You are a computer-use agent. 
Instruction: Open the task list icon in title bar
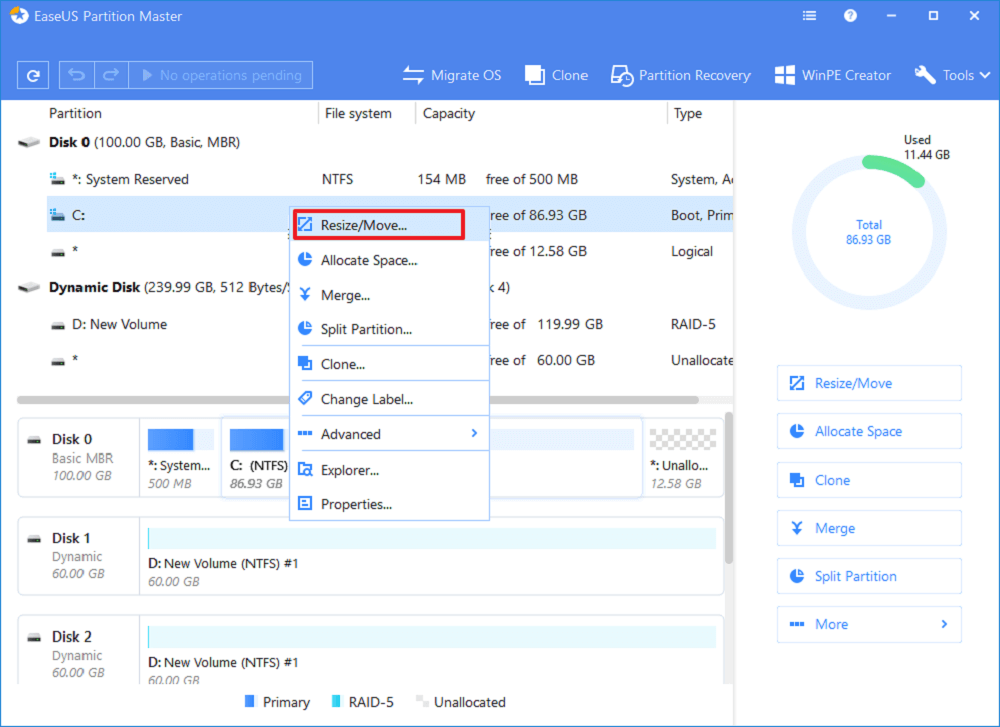click(809, 16)
